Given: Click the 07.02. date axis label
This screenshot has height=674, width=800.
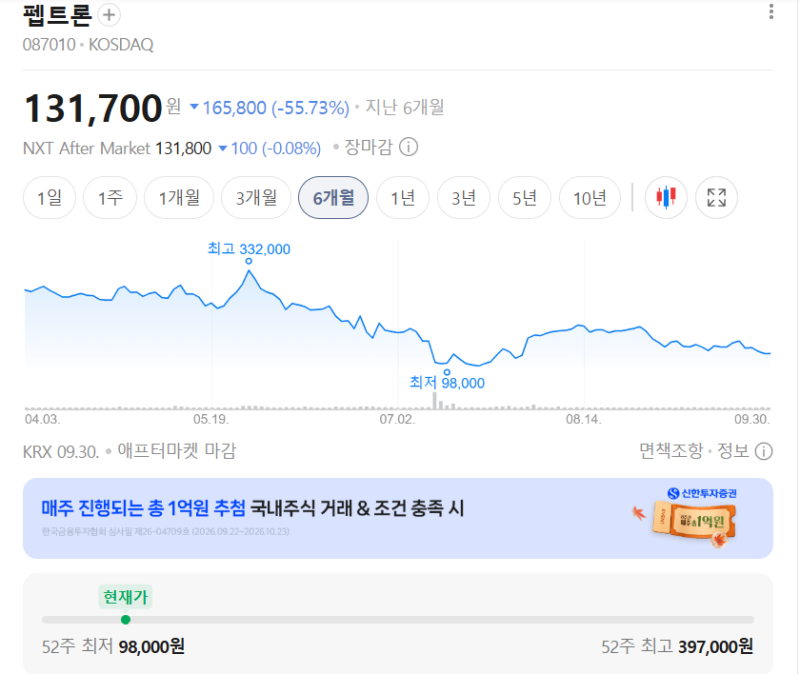Looking at the screenshot, I should [397, 419].
